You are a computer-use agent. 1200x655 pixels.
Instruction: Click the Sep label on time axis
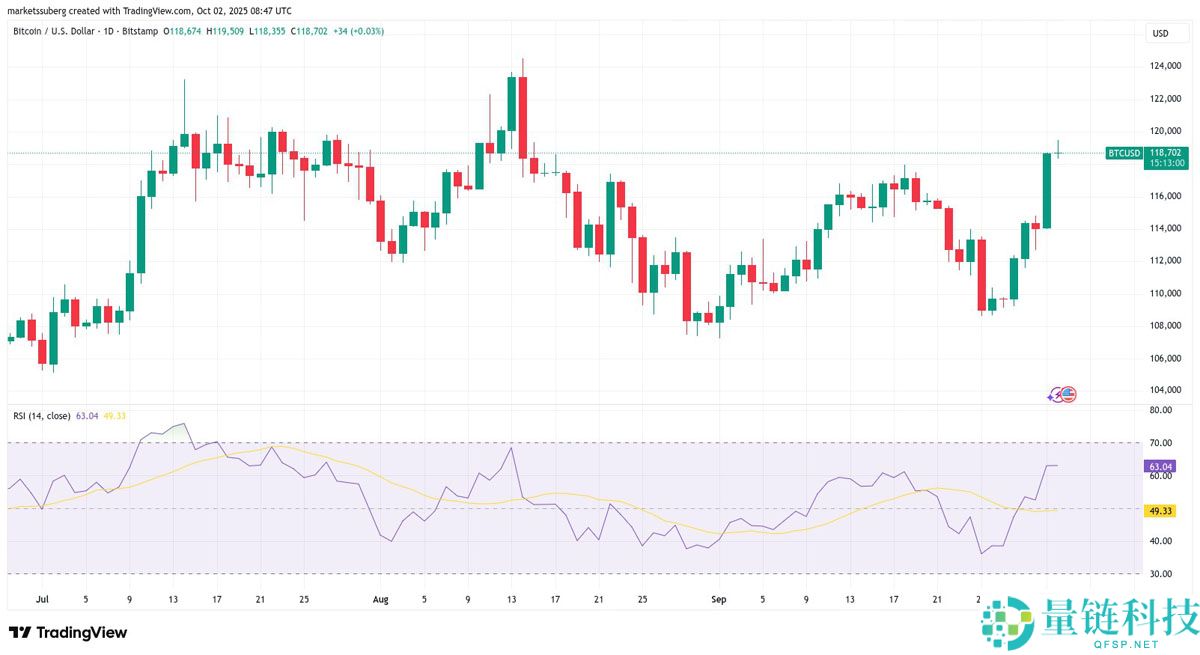[x=718, y=599]
